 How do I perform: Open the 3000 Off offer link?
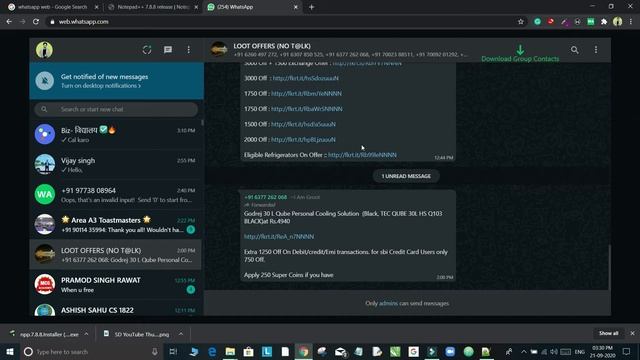pos(305,78)
